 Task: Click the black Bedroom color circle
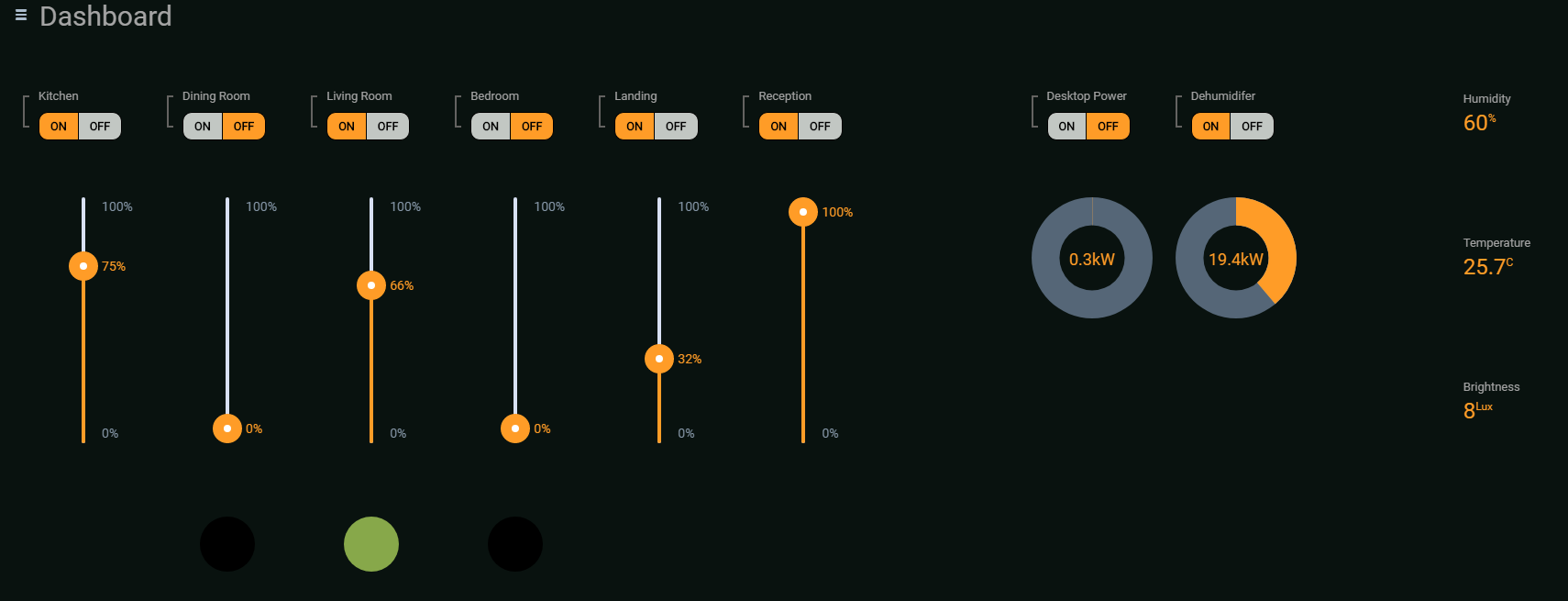coord(515,544)
